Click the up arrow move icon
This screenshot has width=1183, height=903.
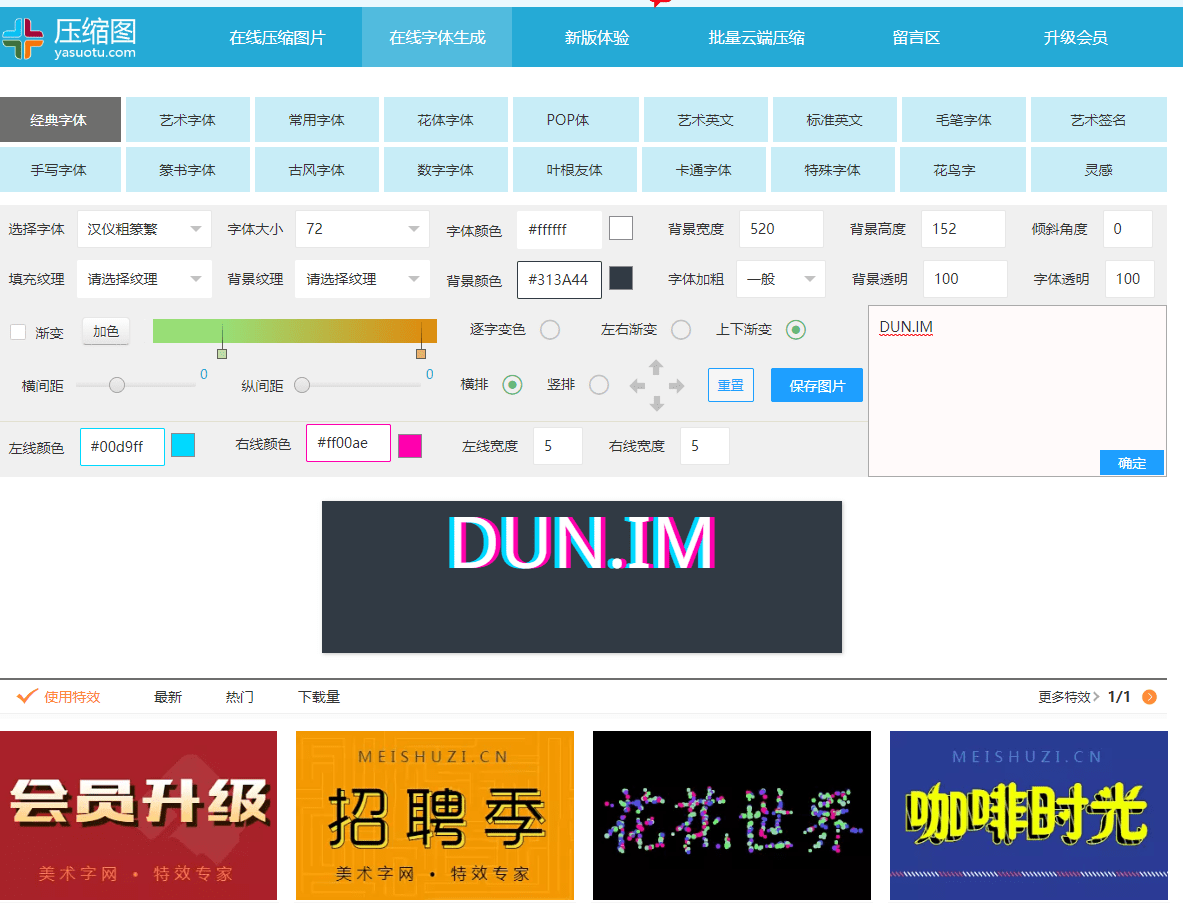[656, 367]
